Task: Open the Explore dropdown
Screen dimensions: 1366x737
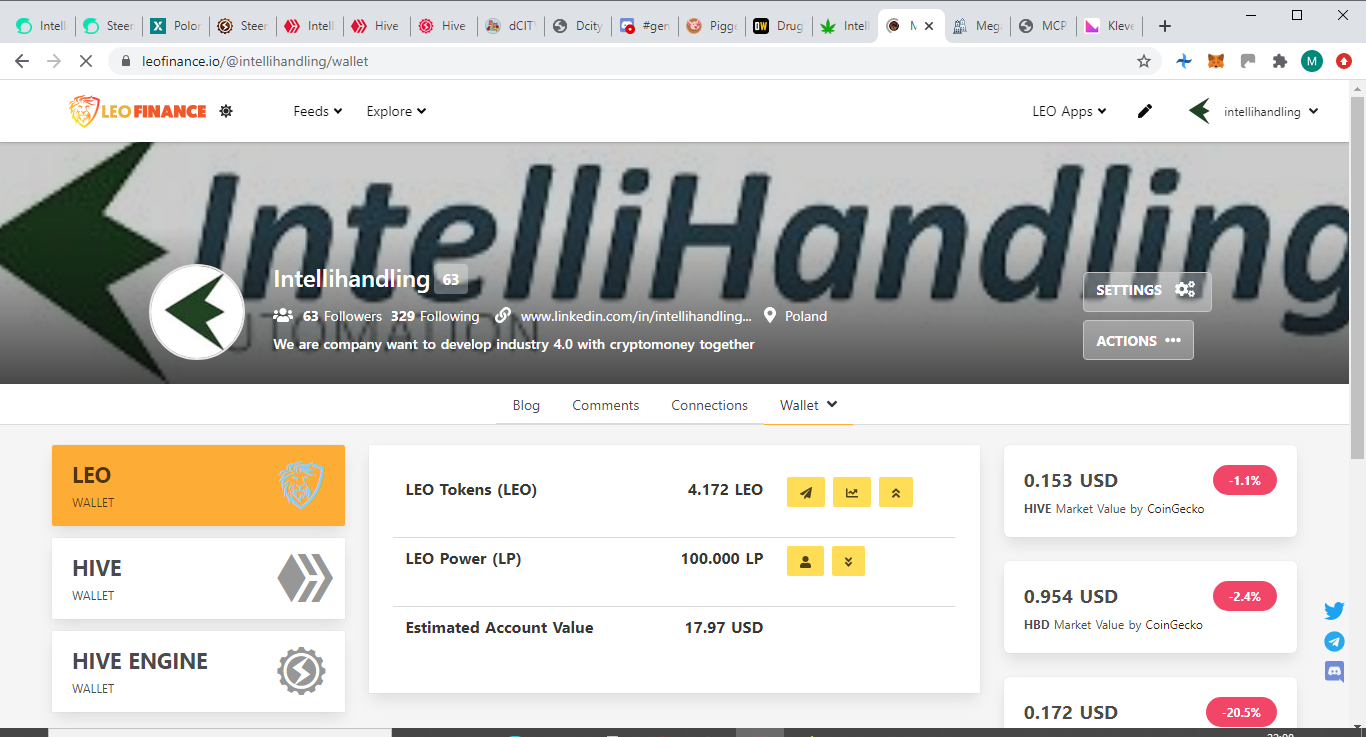Action: coord(396,111)
